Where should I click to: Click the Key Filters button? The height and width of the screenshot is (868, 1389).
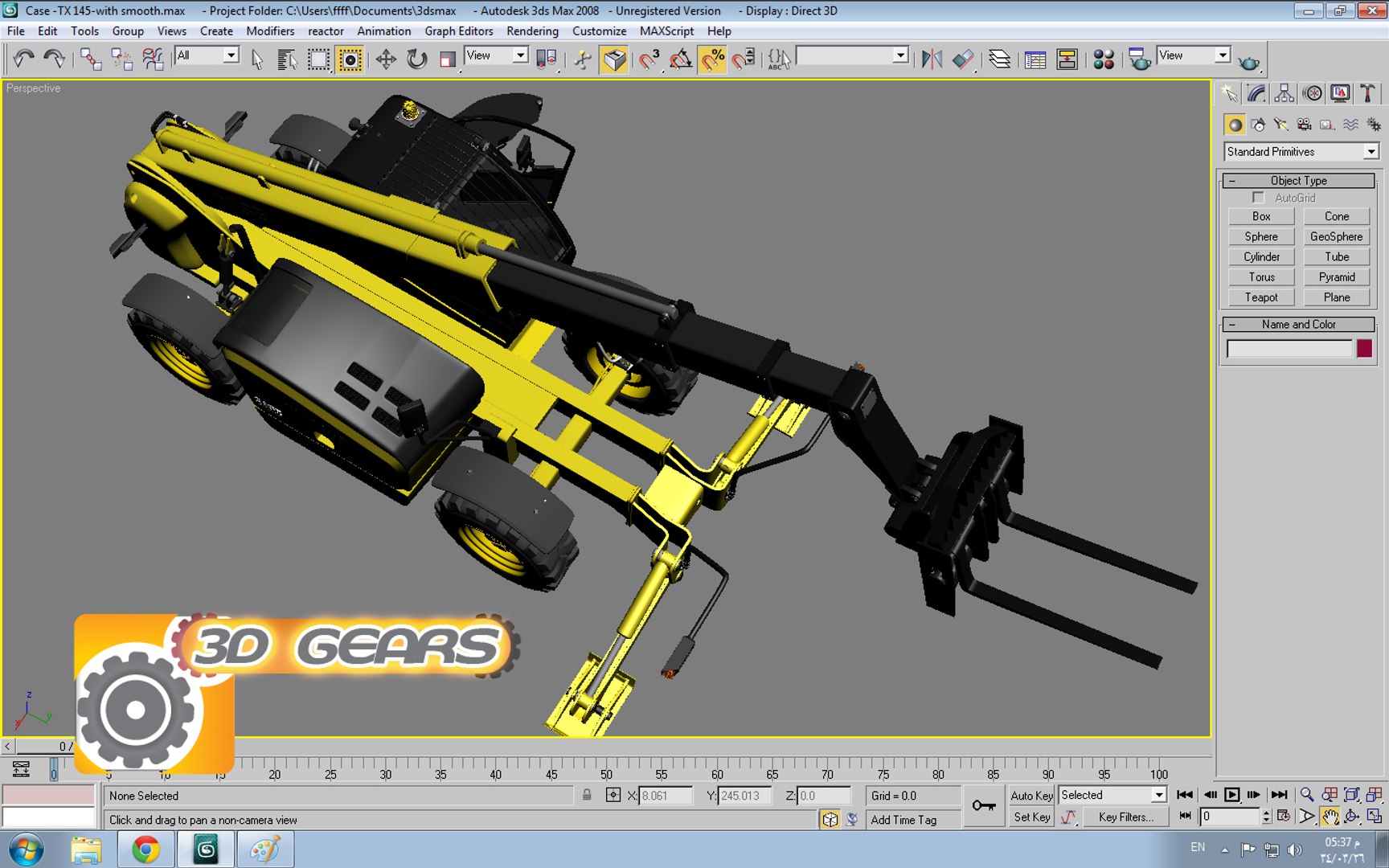click(1125, 817)
